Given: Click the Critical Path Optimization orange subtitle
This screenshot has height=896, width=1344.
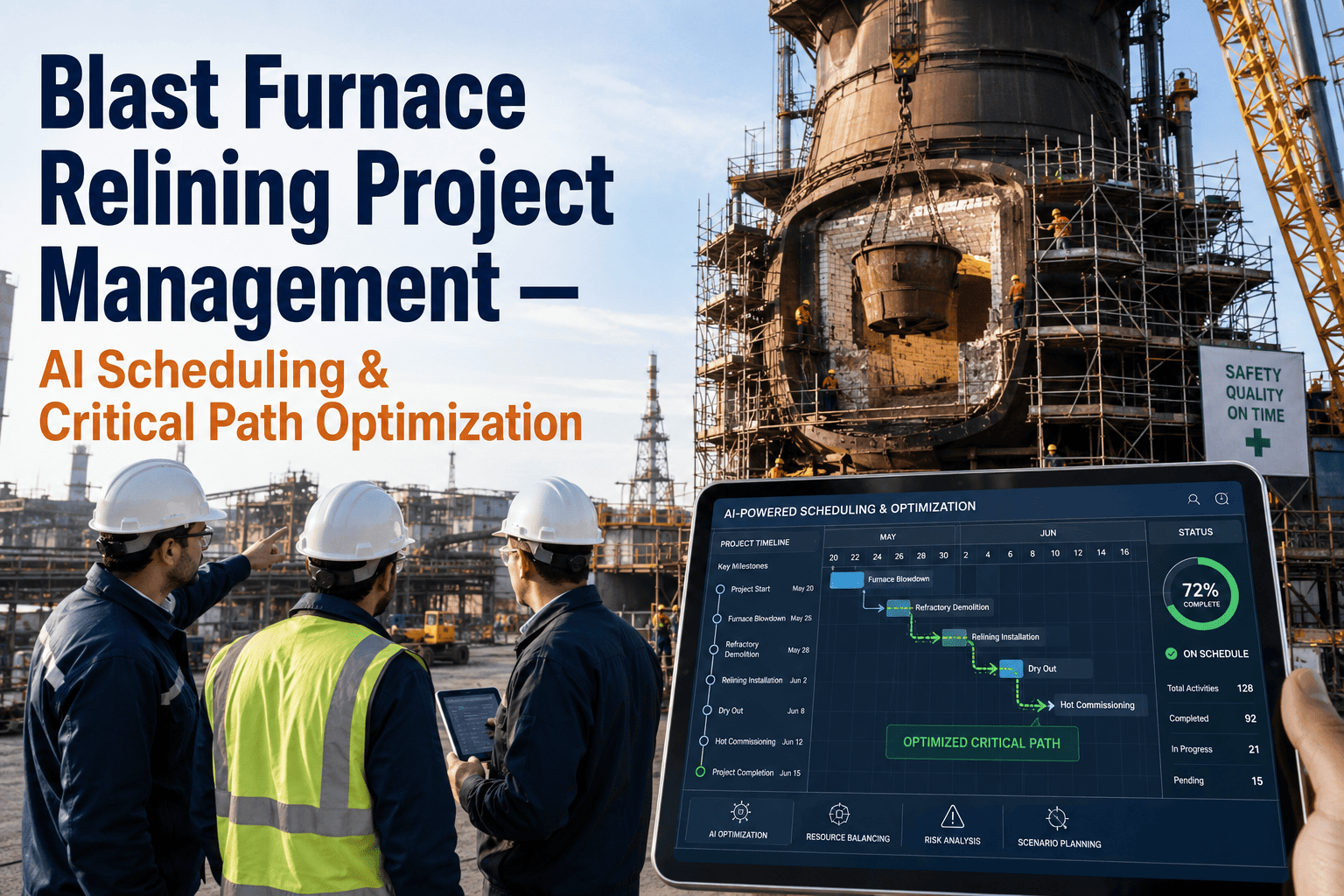Looking at the screenshot, I should click(311, 423).
